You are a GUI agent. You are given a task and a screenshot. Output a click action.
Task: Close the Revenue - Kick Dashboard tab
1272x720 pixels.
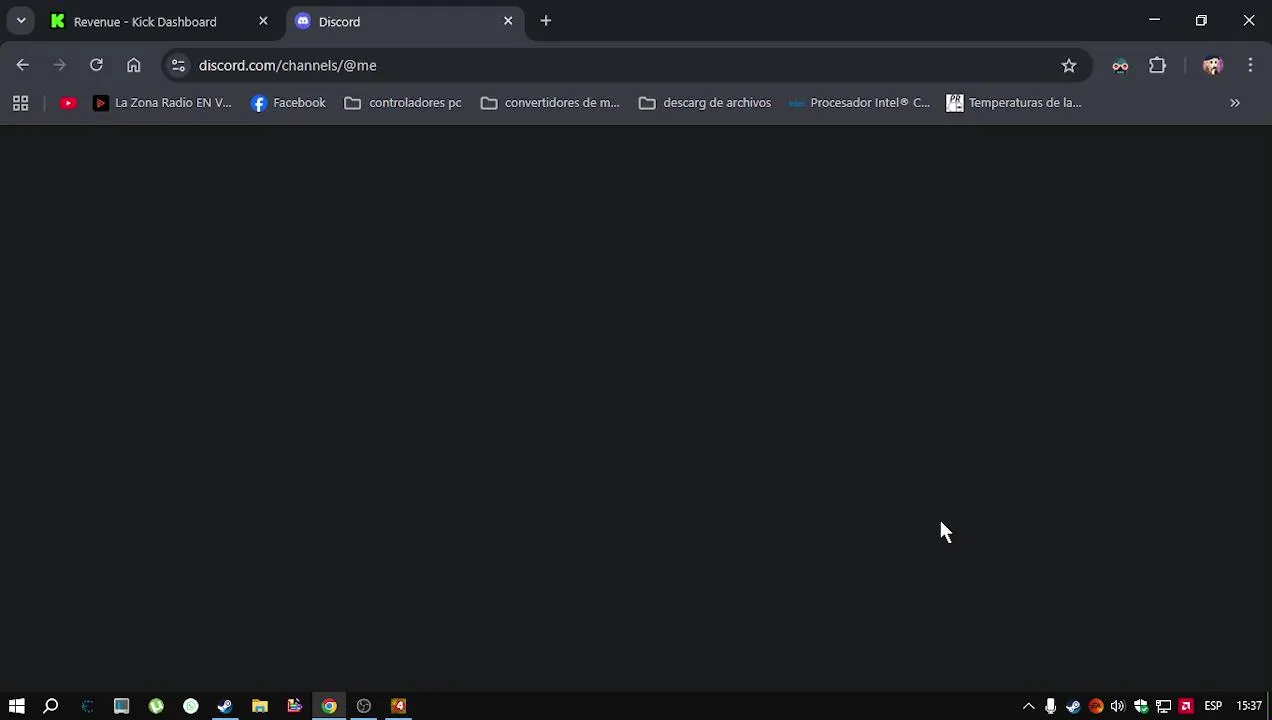pos(263,21)
